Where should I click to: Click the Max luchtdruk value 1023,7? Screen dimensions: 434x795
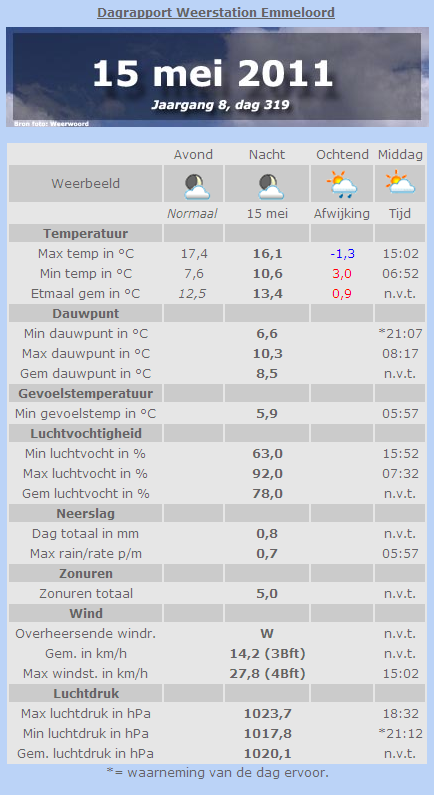(x=267, y=714)
